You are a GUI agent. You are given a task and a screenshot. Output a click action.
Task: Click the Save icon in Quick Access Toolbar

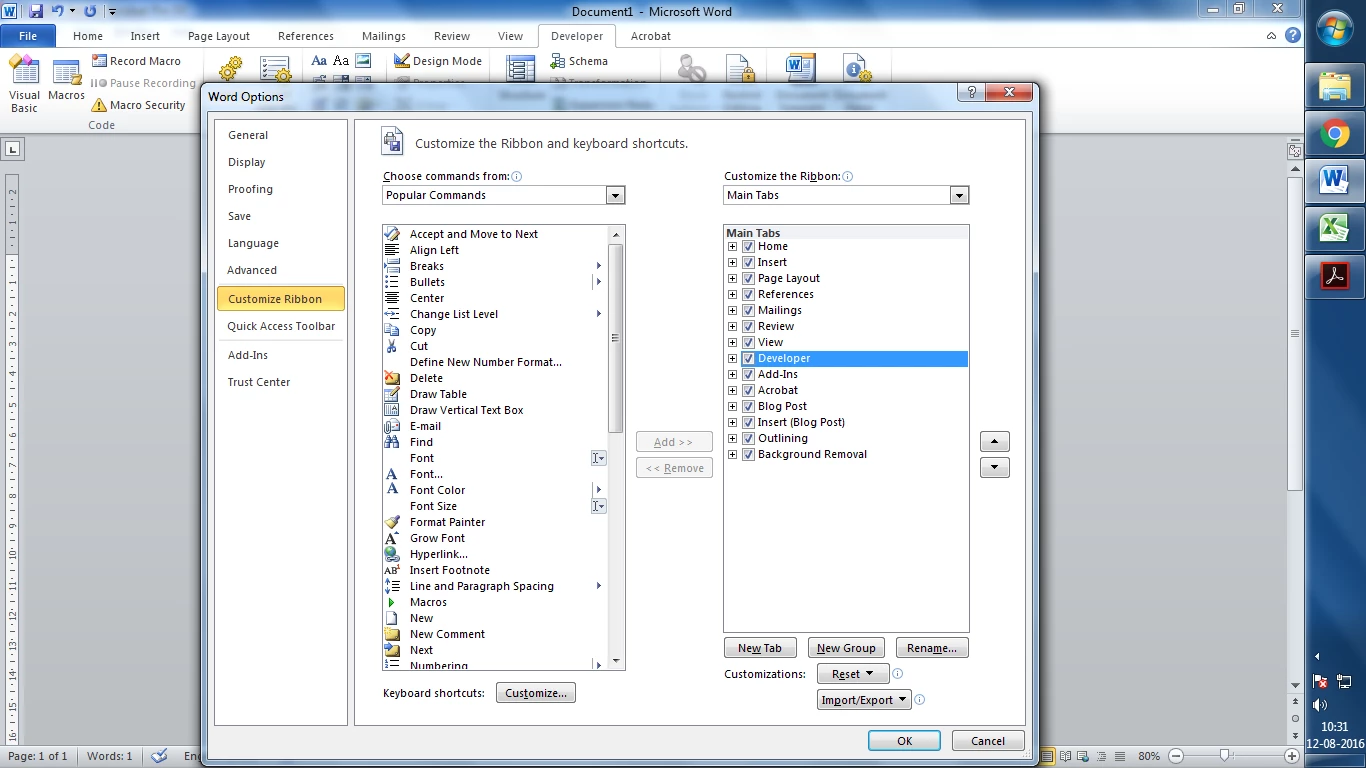[x=36, y=11]
